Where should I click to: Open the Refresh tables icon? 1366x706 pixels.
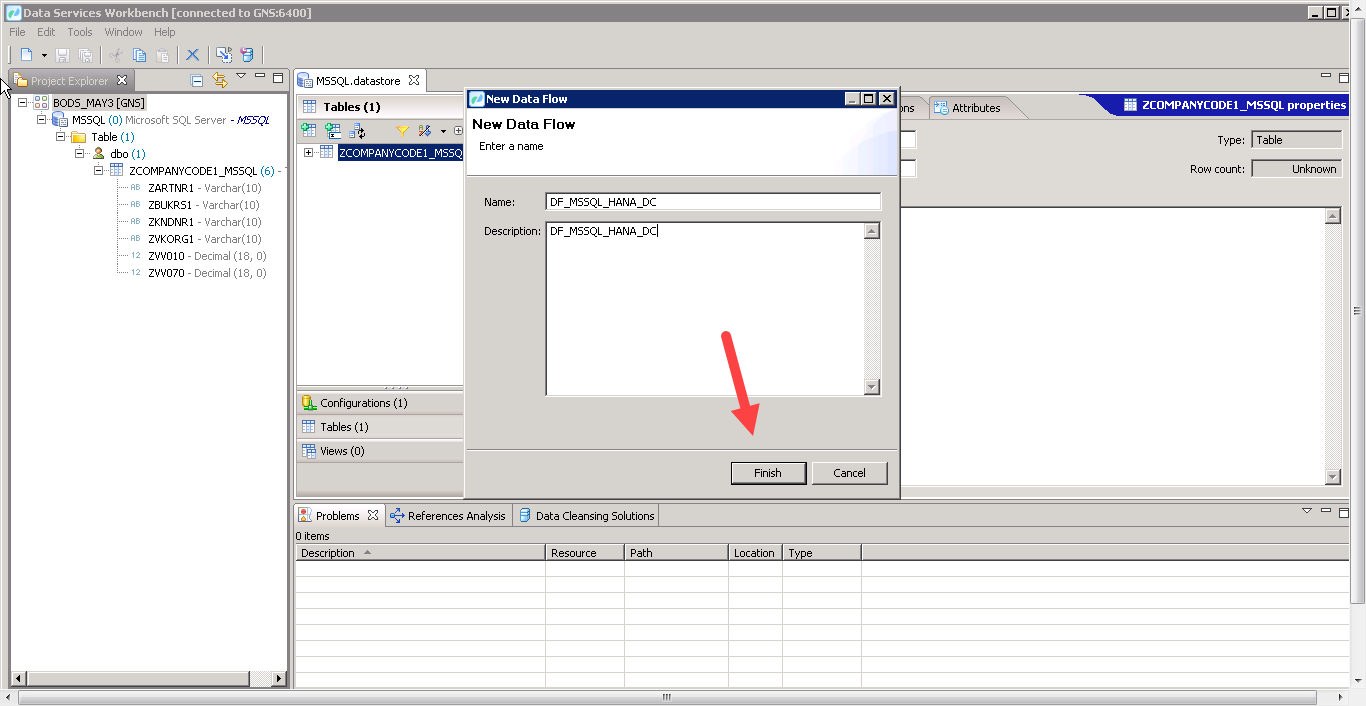357,130
